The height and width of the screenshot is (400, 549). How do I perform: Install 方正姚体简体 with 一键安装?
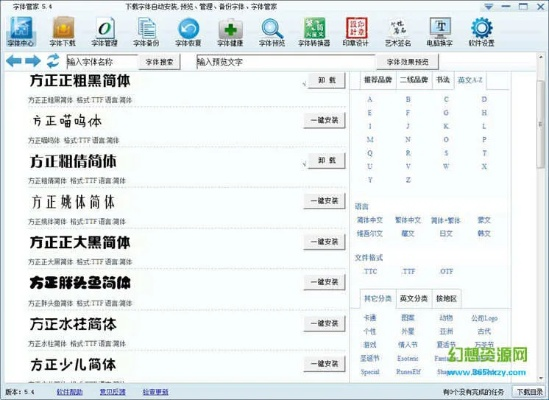point(325,201)
